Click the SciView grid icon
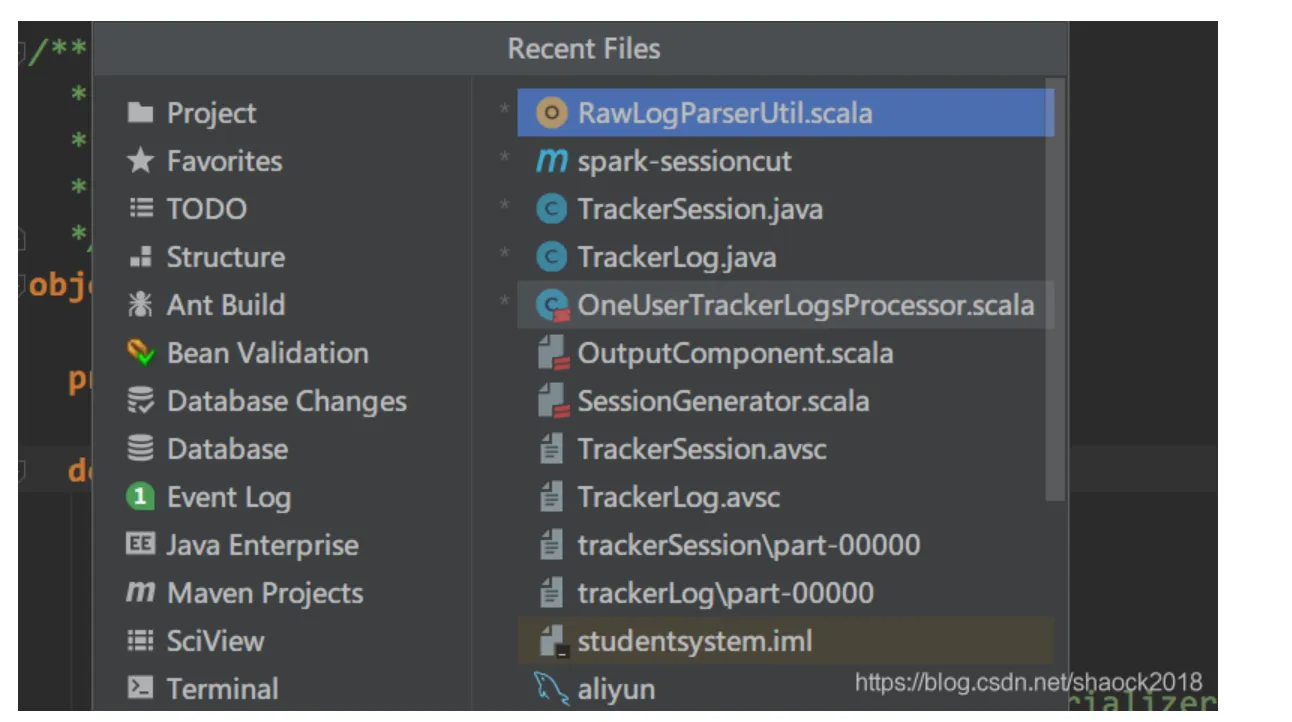Image resolution: width=1292 pixels, height=722 pixels. 141,641
